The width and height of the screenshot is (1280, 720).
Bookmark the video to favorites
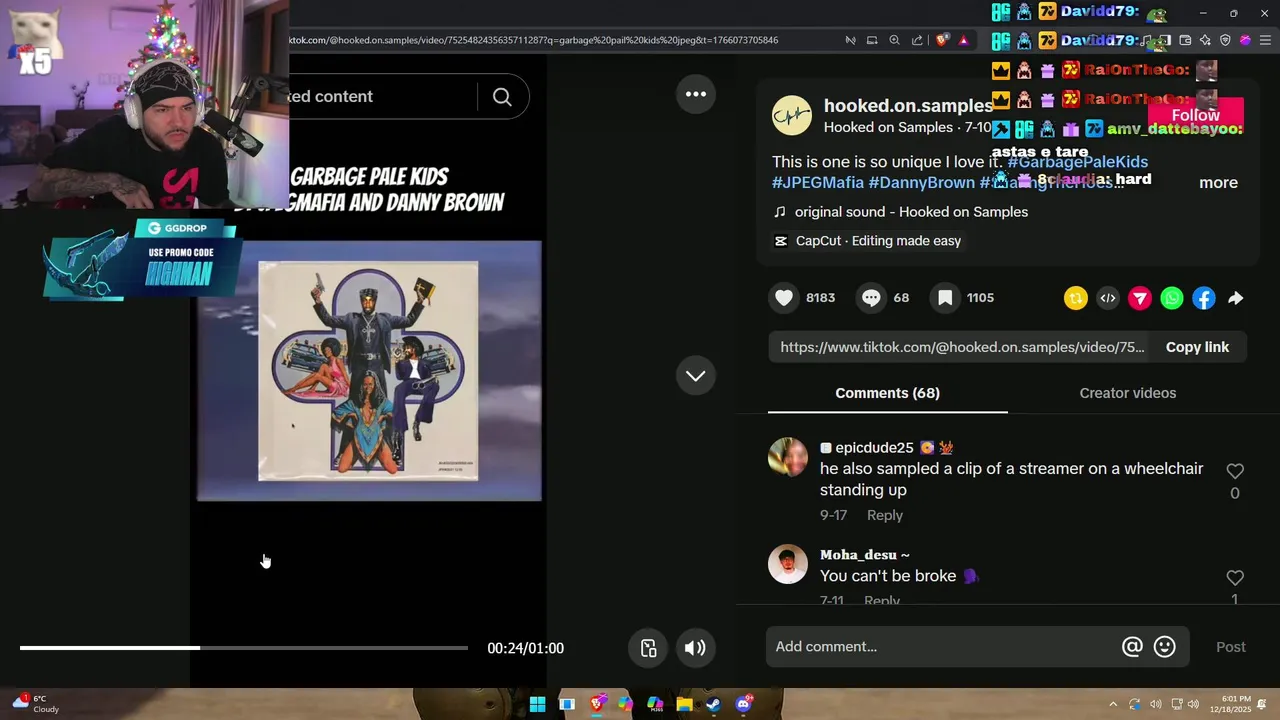point(944,298)
